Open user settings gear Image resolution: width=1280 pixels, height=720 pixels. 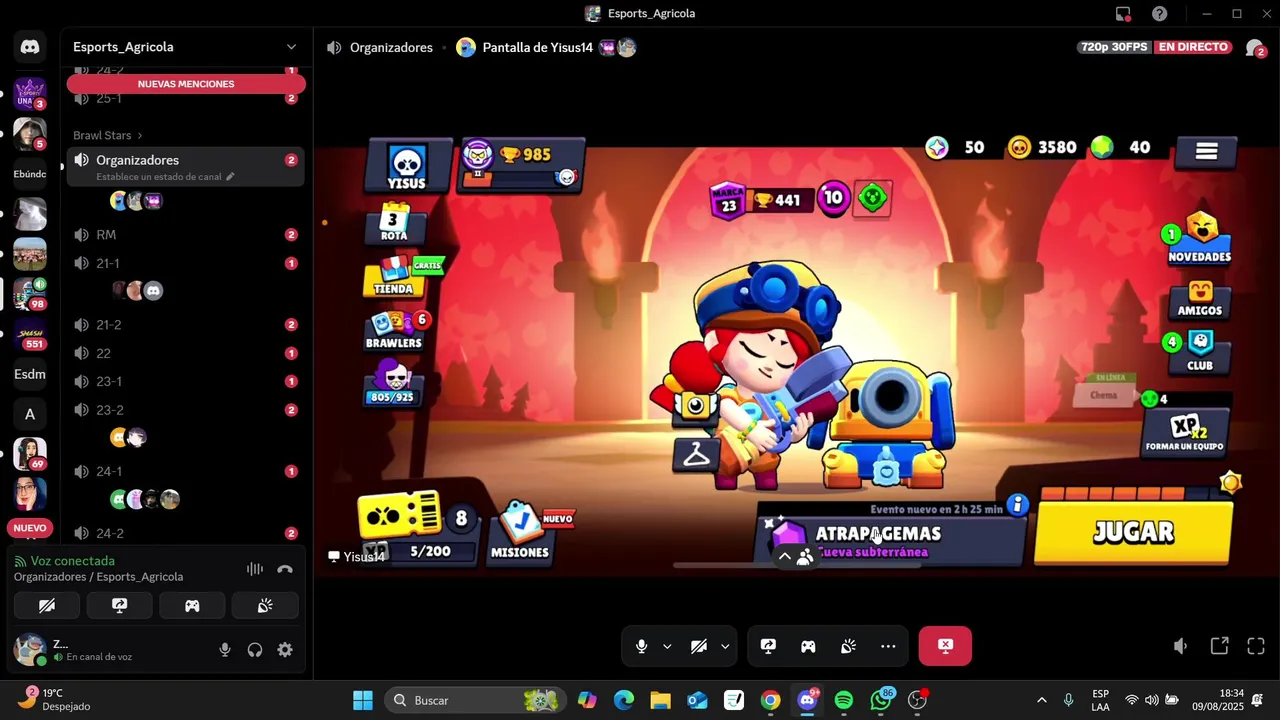click(285, 650)
